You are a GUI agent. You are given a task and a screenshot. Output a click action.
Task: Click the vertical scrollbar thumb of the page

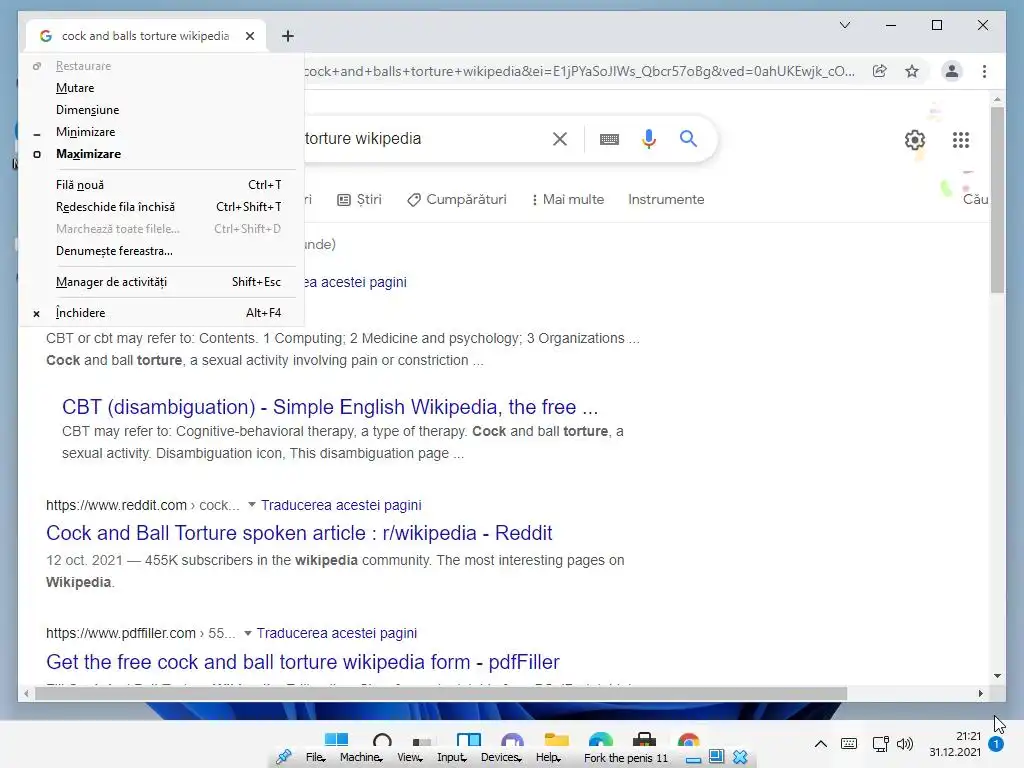(997, 200)
